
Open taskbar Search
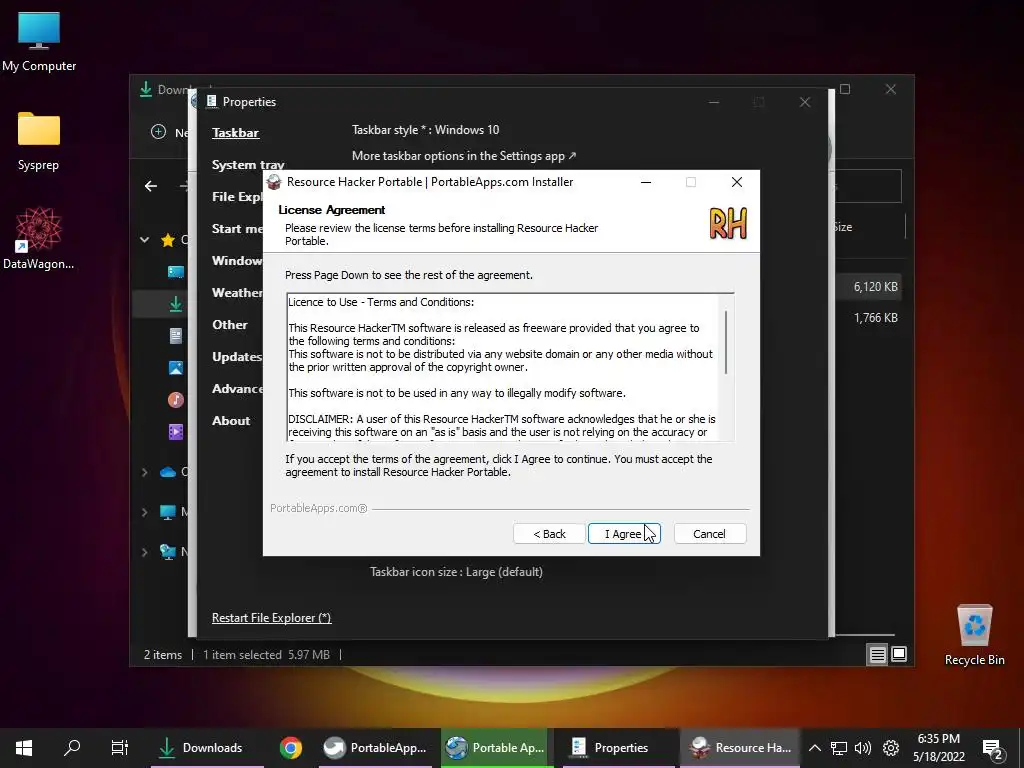pyautogui.click(x=72, y=748)
